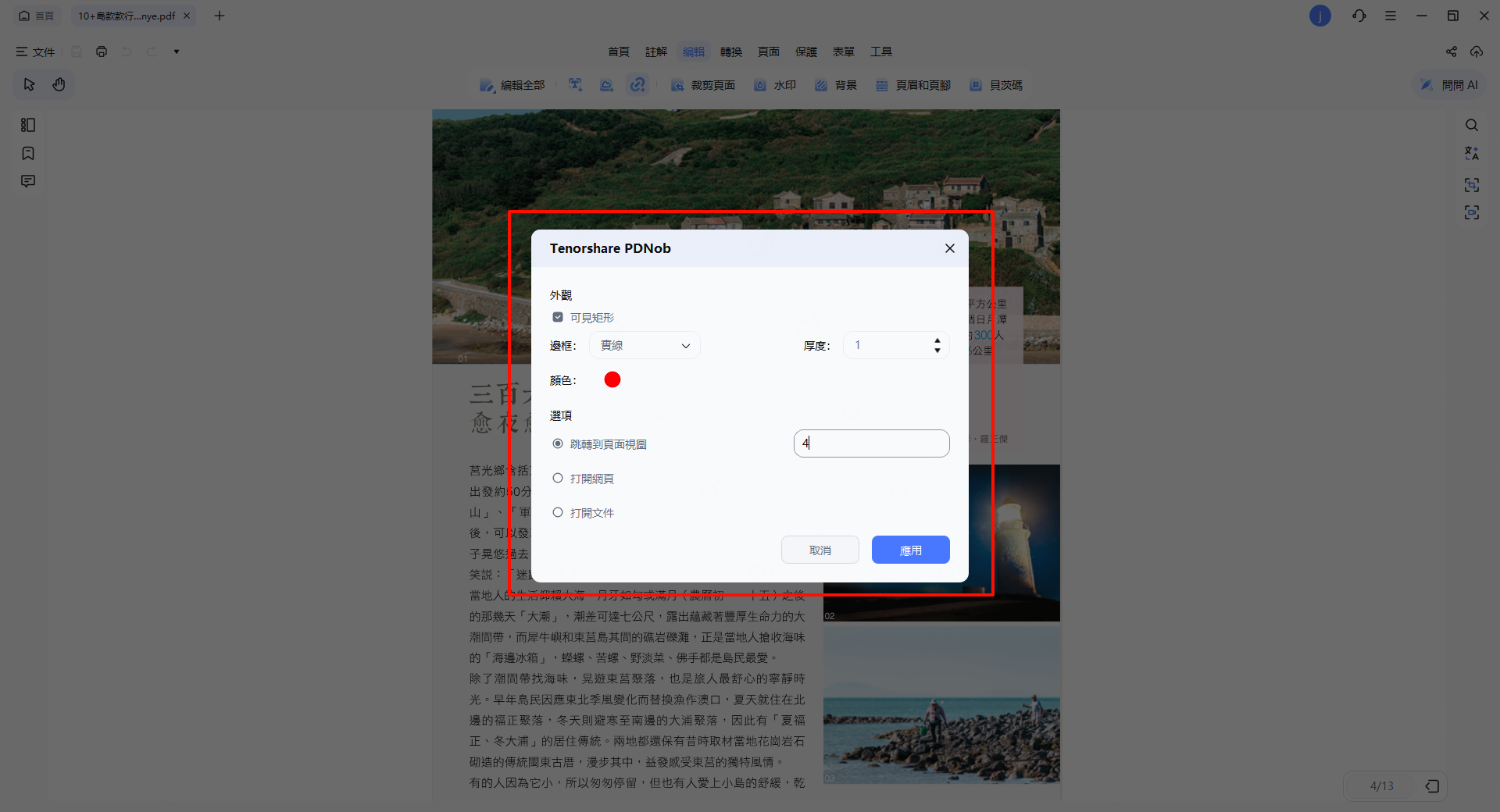The image size is (1500, 812).
Task: Increase thickness with stepper up arrow
Action: pos(937,341)
